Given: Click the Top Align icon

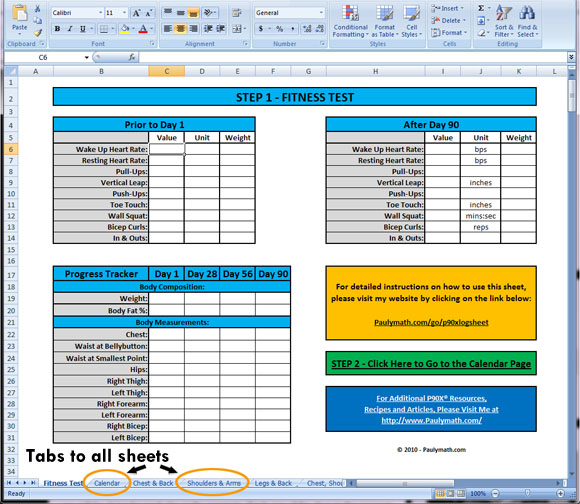Looking at the screenshot, I should (168, 12).
